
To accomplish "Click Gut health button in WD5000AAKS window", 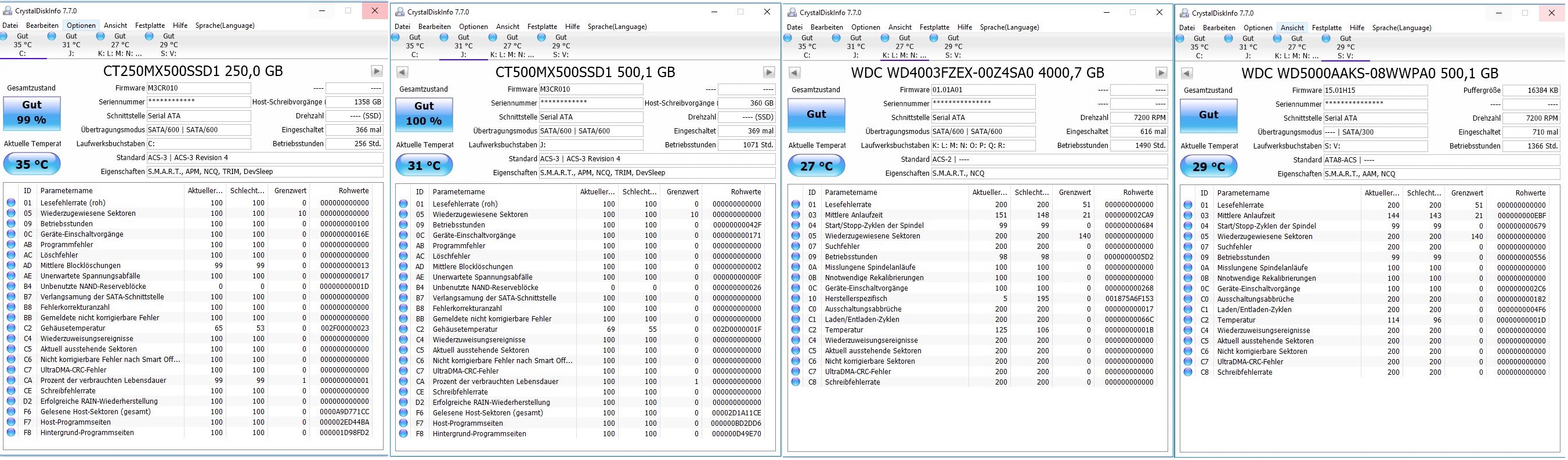I will coord(1208,115).
